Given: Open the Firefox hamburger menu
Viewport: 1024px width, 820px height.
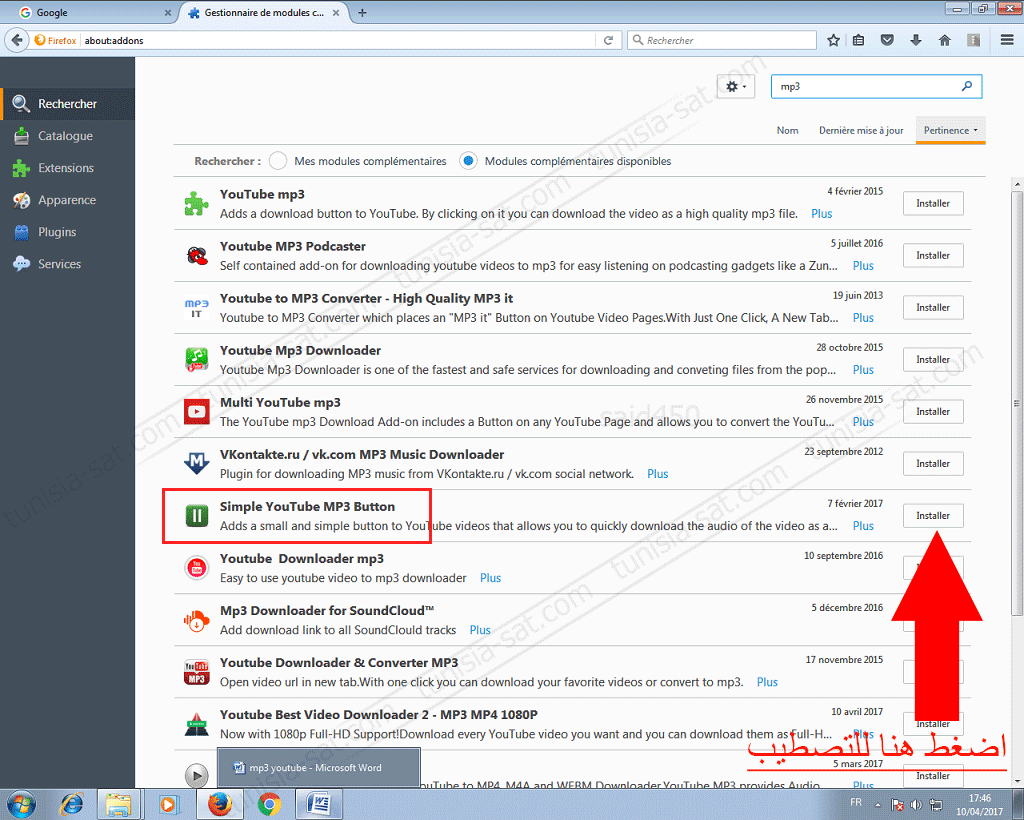Looking at the screenshot, I should coord(1007,40).
